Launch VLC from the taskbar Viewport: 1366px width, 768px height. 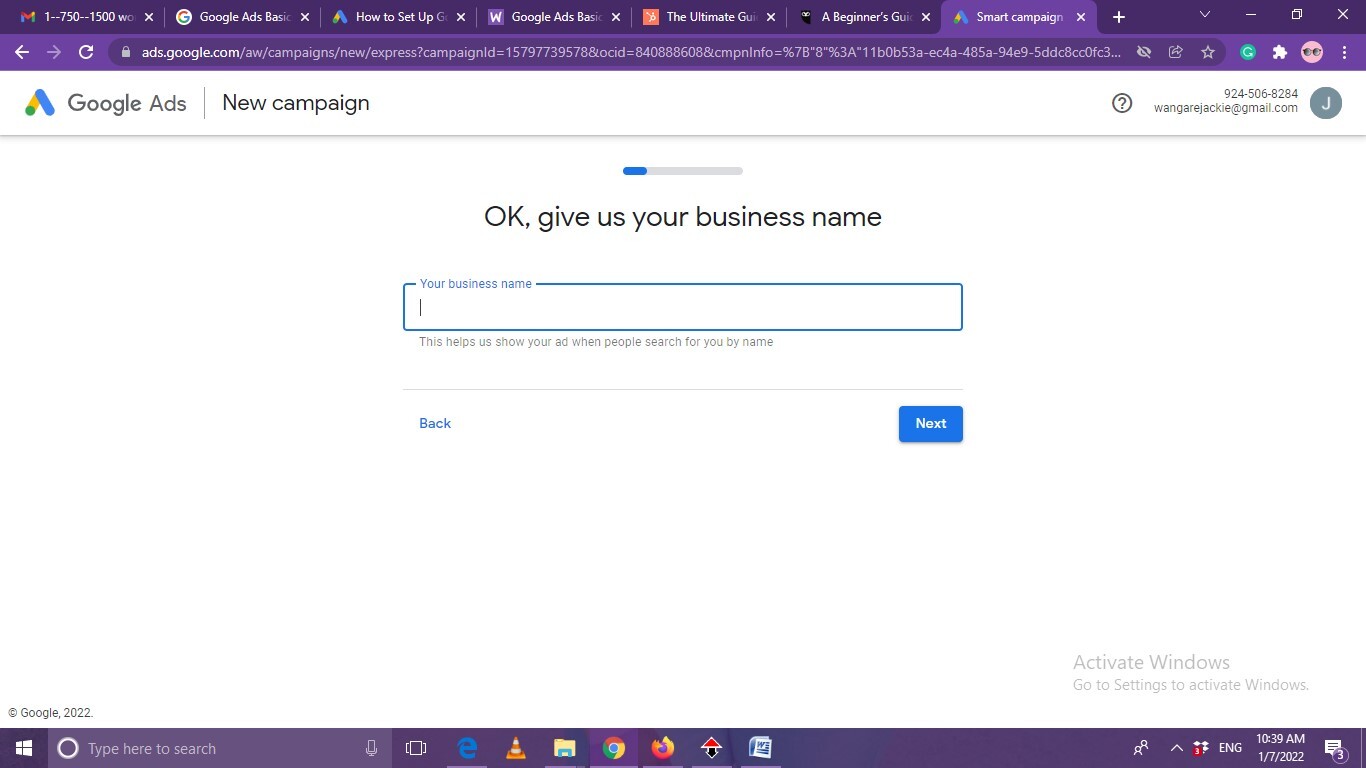[516, 748]
